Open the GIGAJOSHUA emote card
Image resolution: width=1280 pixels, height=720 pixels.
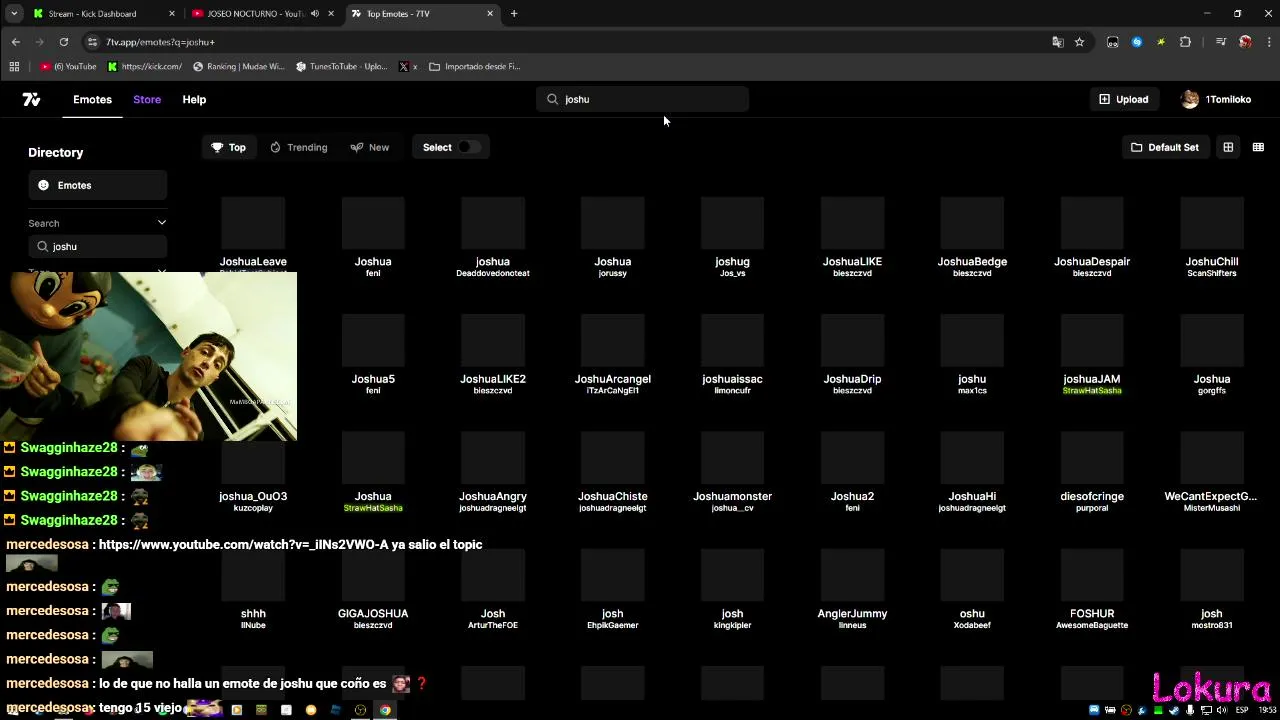[x=373, y=589]
